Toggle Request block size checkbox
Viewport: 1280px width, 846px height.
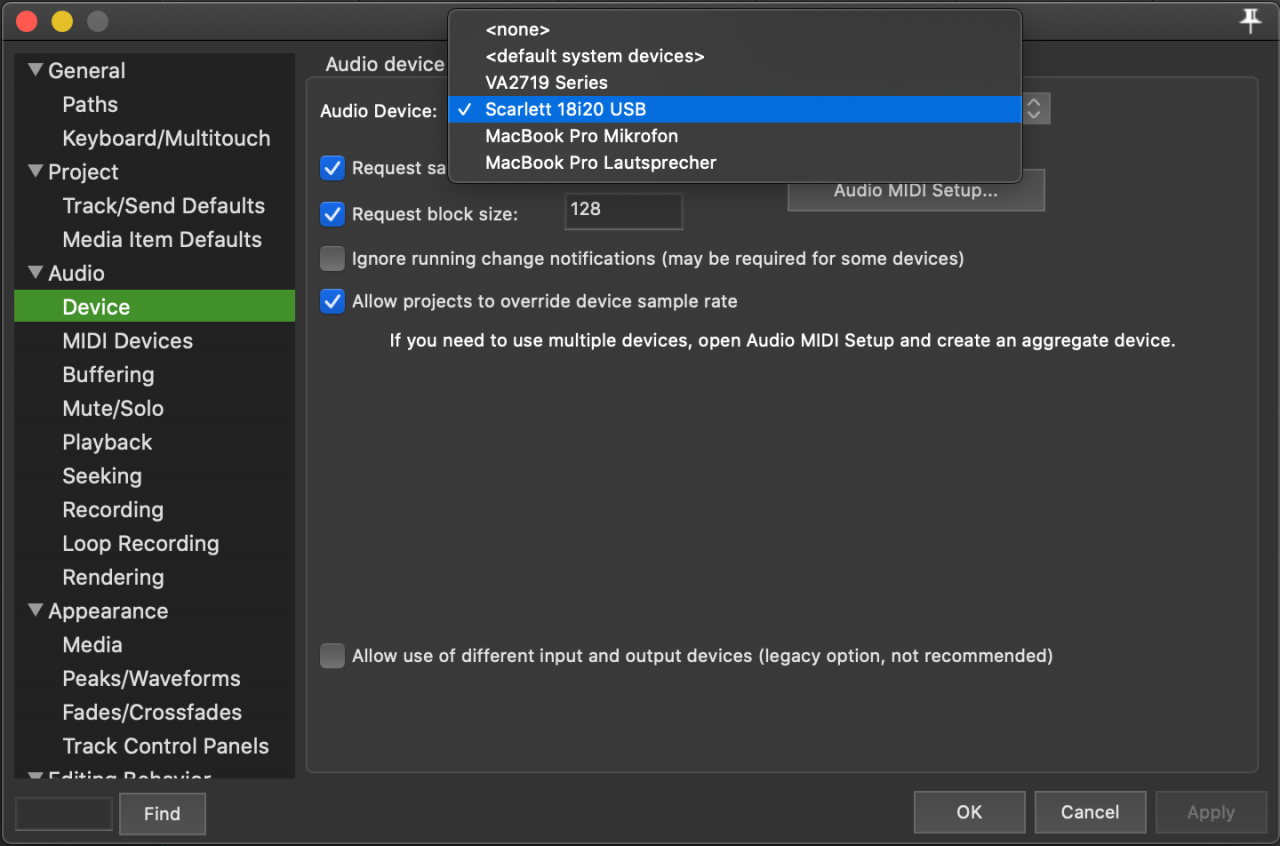click(x=332, y=213)
